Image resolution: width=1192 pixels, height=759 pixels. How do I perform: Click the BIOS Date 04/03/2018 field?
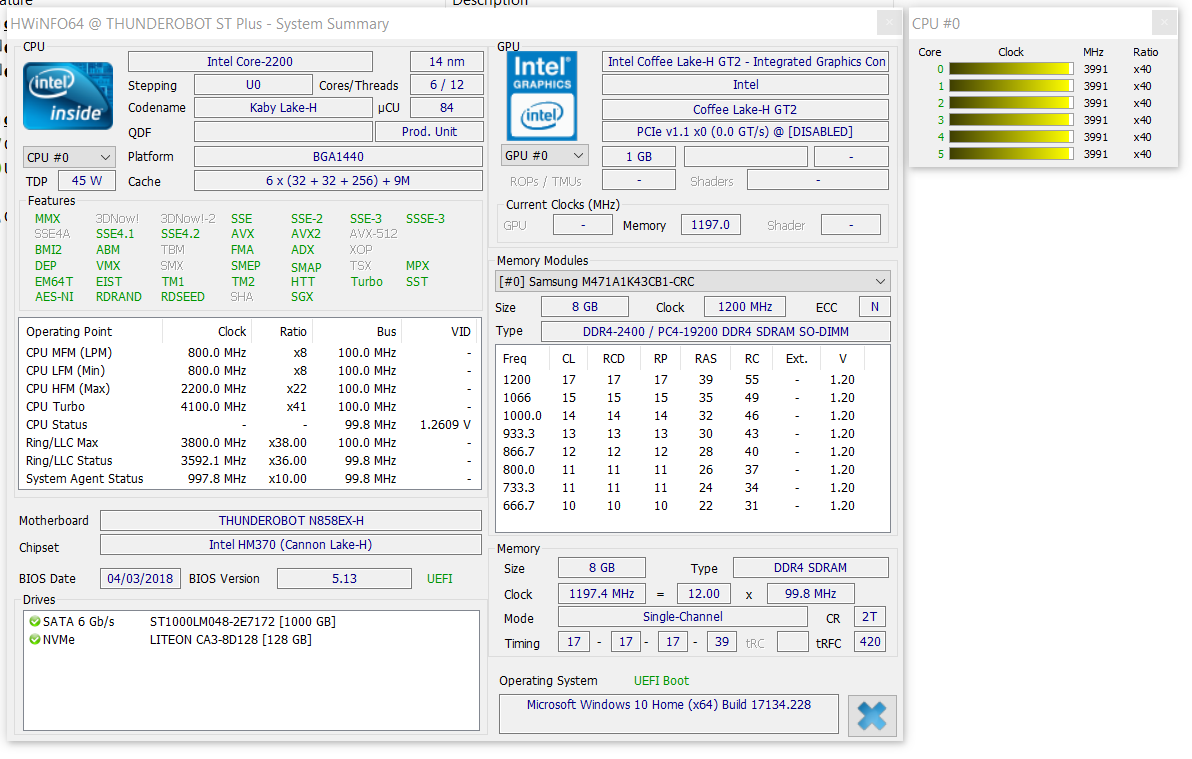coord(140,579)
